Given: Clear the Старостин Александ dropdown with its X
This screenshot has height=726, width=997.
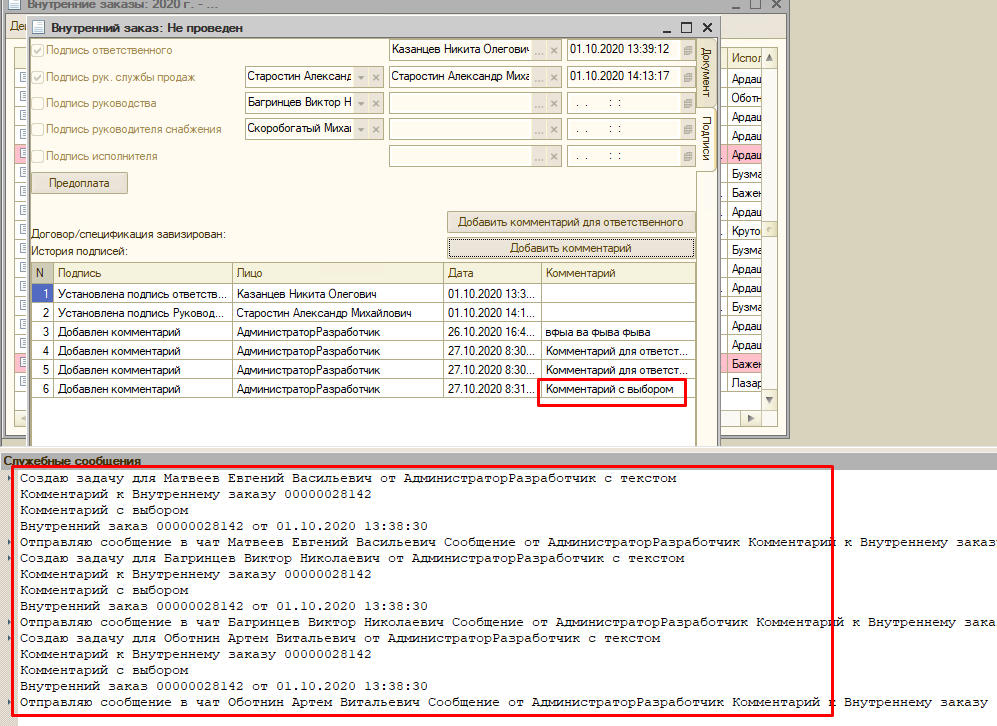Looking at the screenshot, I should pos(376,77).
